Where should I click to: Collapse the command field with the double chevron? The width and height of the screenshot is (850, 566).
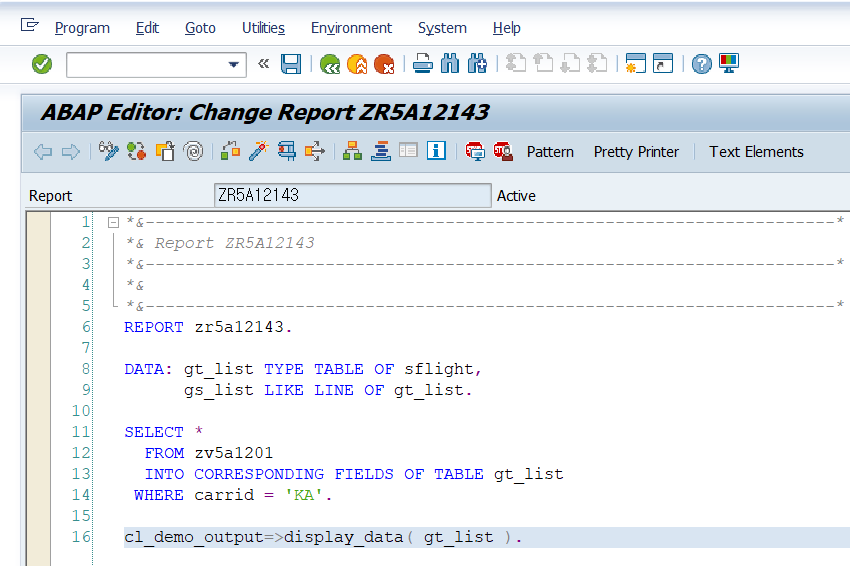[263, 64]
